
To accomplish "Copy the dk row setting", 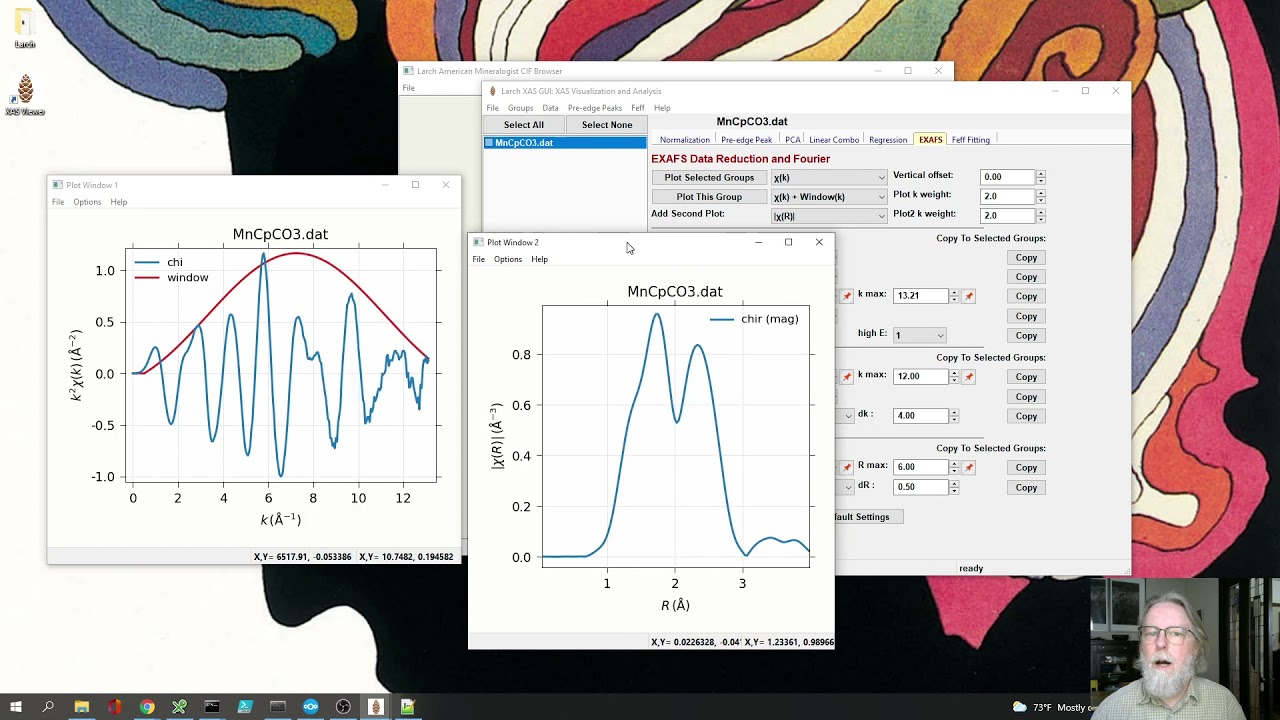I will click(x=1026, y=416).
